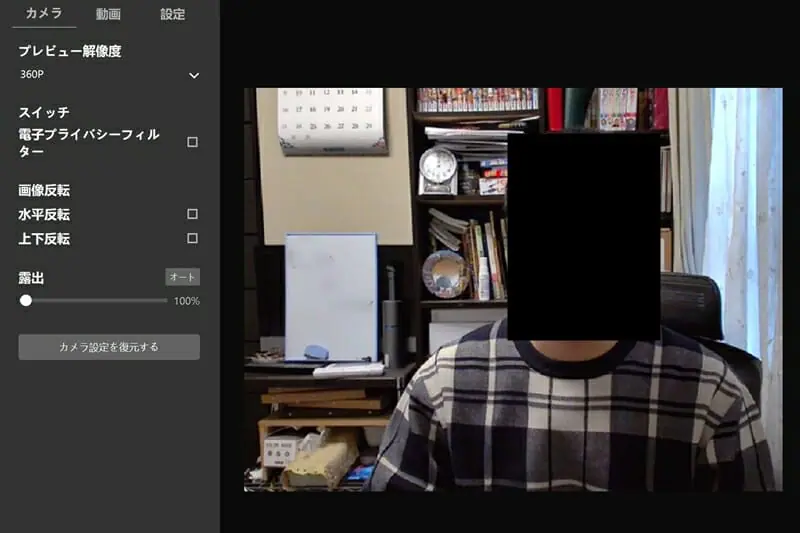Click the 露出 section heading

click(31, 277)
